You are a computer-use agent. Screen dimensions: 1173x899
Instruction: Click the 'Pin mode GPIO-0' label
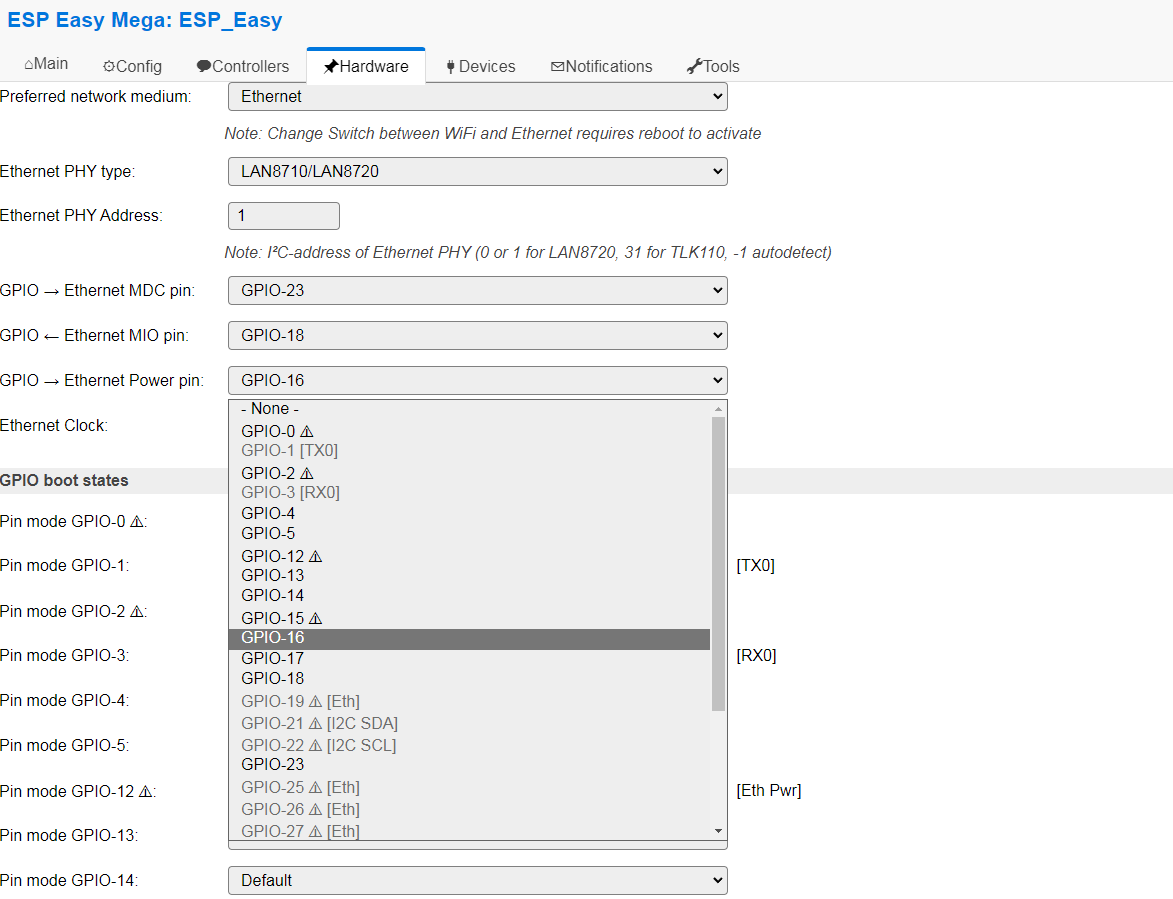pos(73,521)
